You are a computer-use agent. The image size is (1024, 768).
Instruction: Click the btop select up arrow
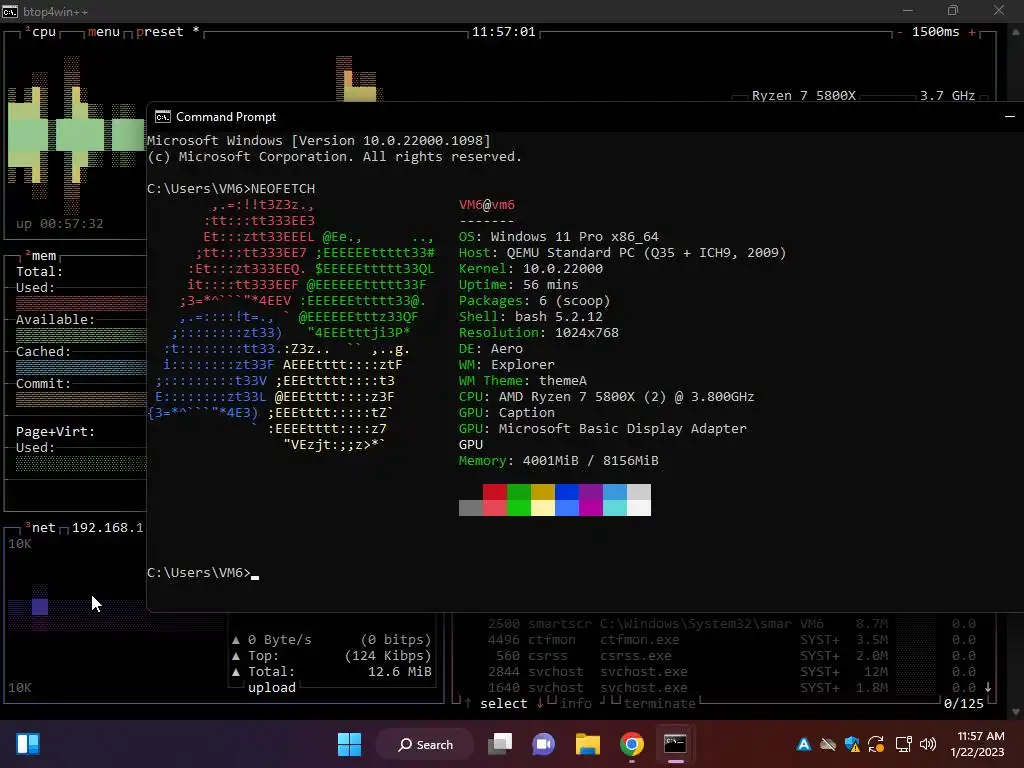pos(468,703)
